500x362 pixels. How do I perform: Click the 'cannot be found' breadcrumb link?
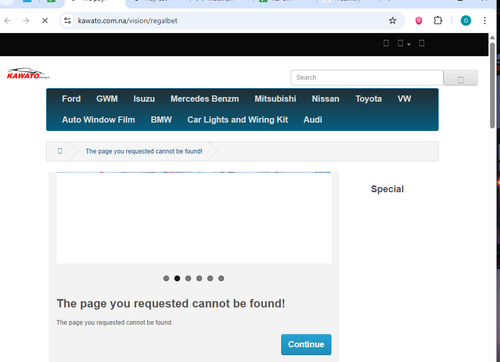(144, 151)
